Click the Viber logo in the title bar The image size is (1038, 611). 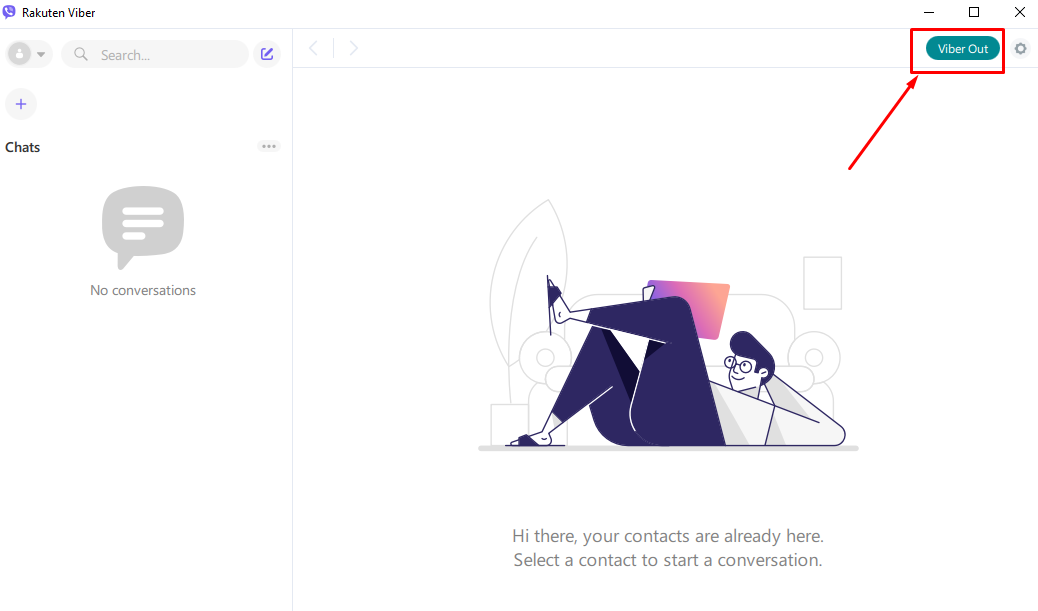[11, 12]
